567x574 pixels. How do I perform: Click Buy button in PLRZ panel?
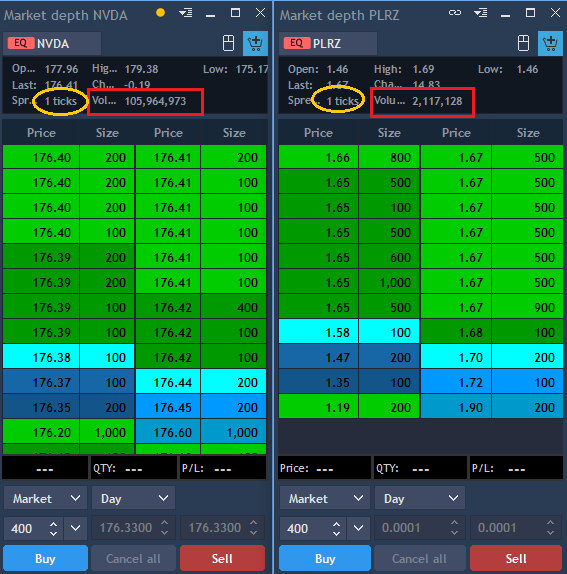325,558
